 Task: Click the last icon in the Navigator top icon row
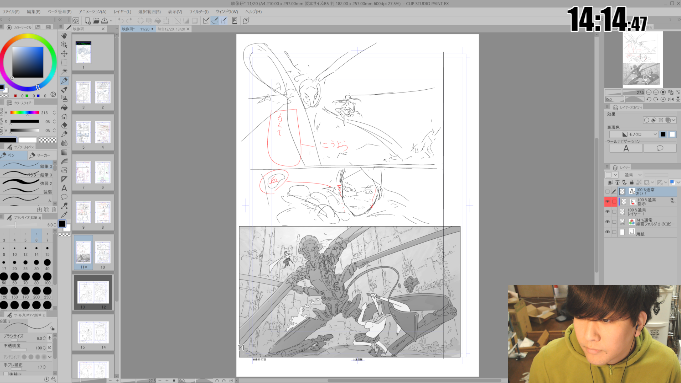point(678,92)
